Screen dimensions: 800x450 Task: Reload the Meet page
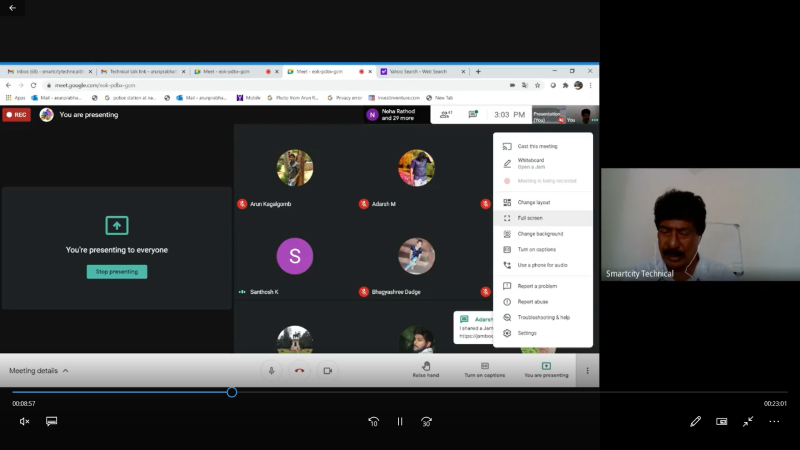[x=34, y=85]
